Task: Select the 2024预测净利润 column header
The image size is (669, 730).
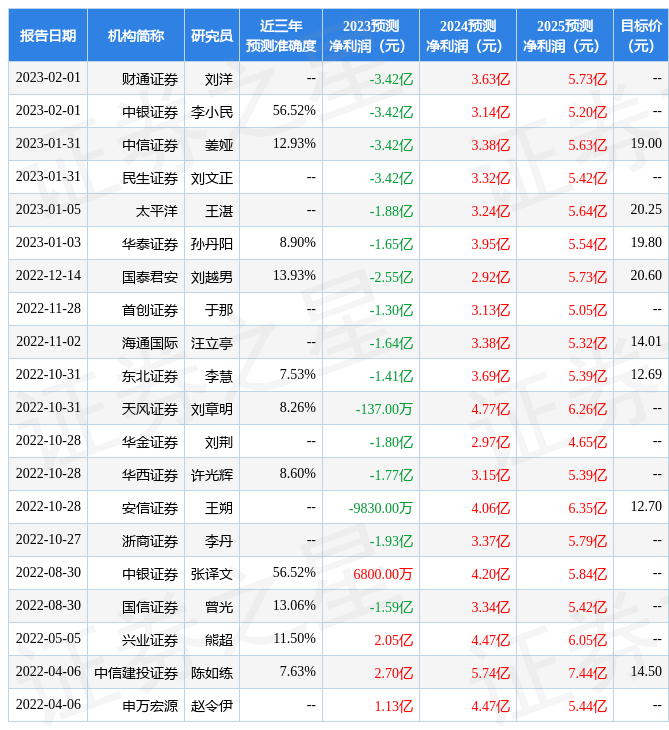Action: 467,36
